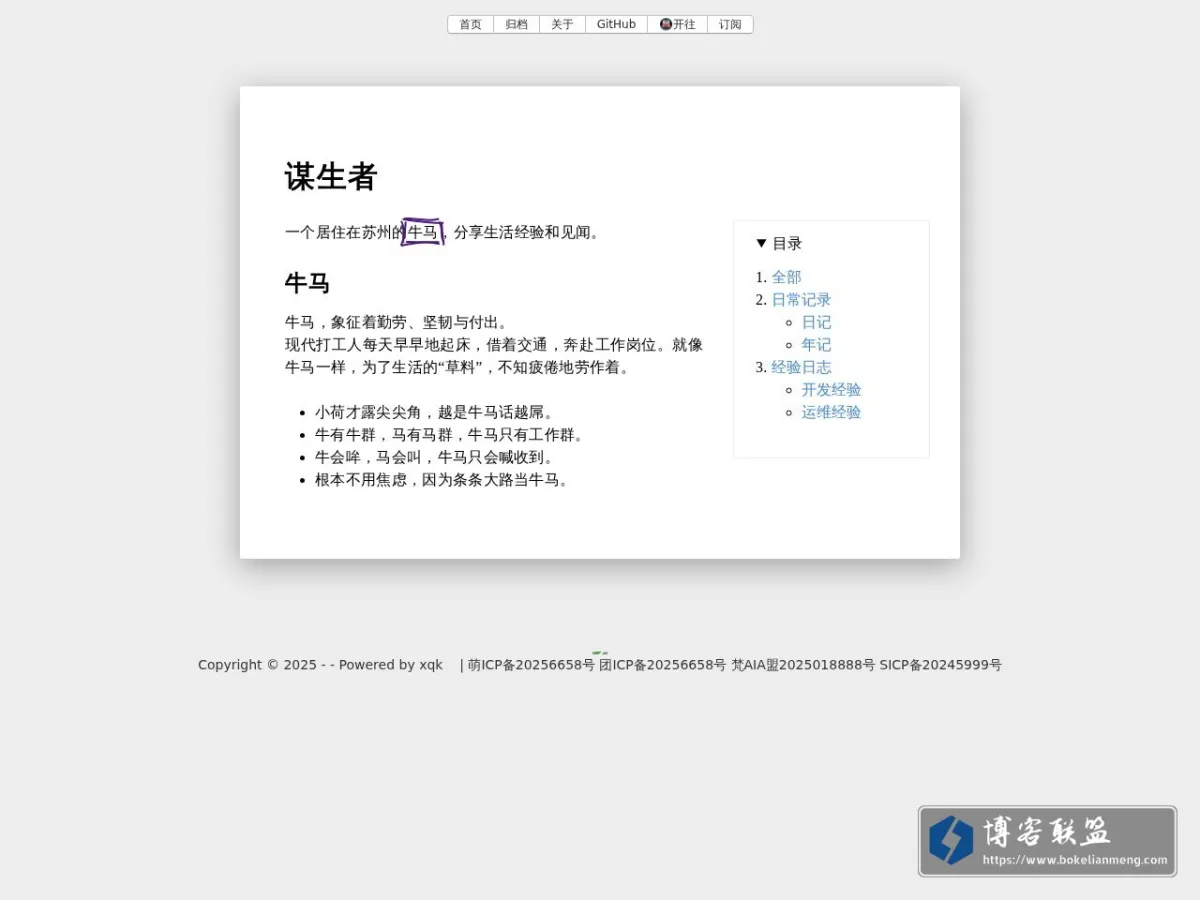Collapse the 目录 disclosure triangle
The width and height of the screenshot is (1200, 900).
[x=761, y=243]
